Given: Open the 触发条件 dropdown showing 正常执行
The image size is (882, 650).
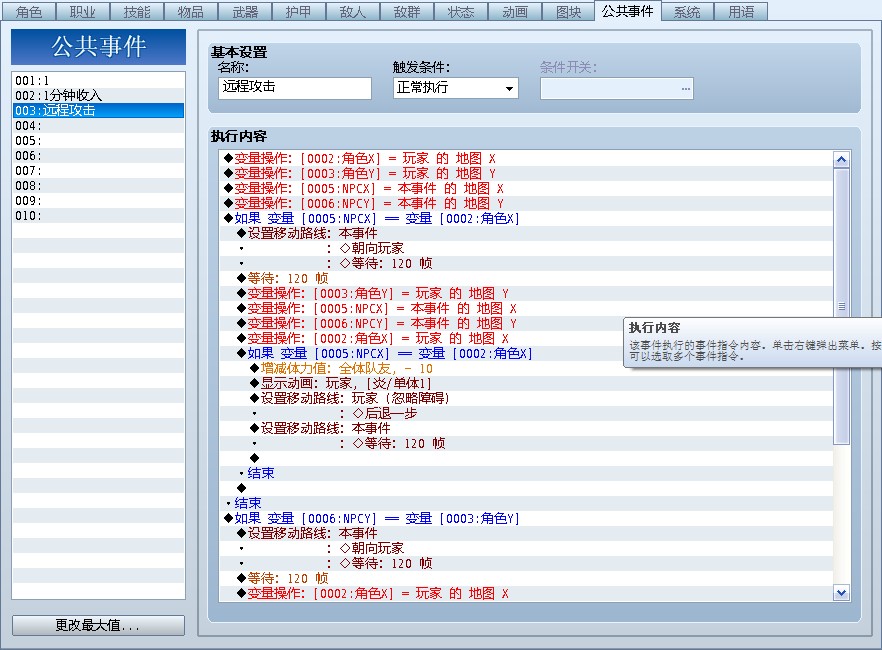Looking at the screenshot, I should coord(456,88).
